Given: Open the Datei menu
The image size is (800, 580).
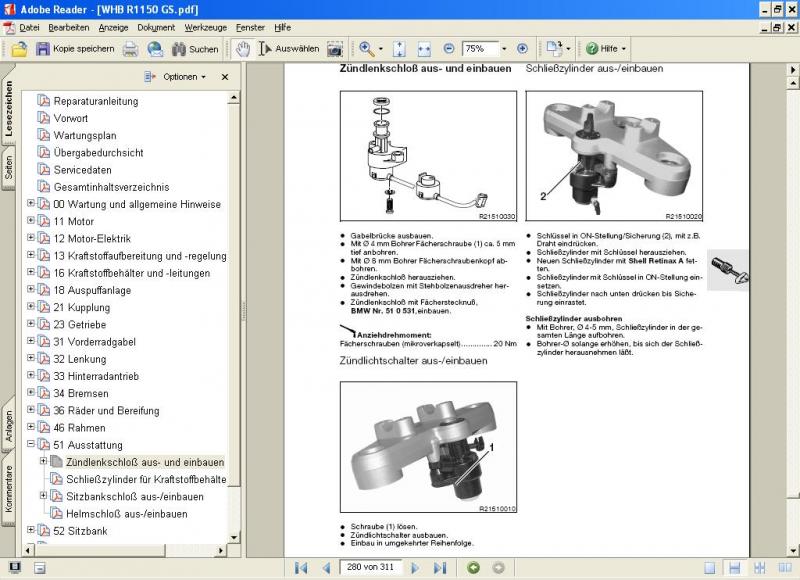Looking at the screenshot, I should (x=29, y=28).
